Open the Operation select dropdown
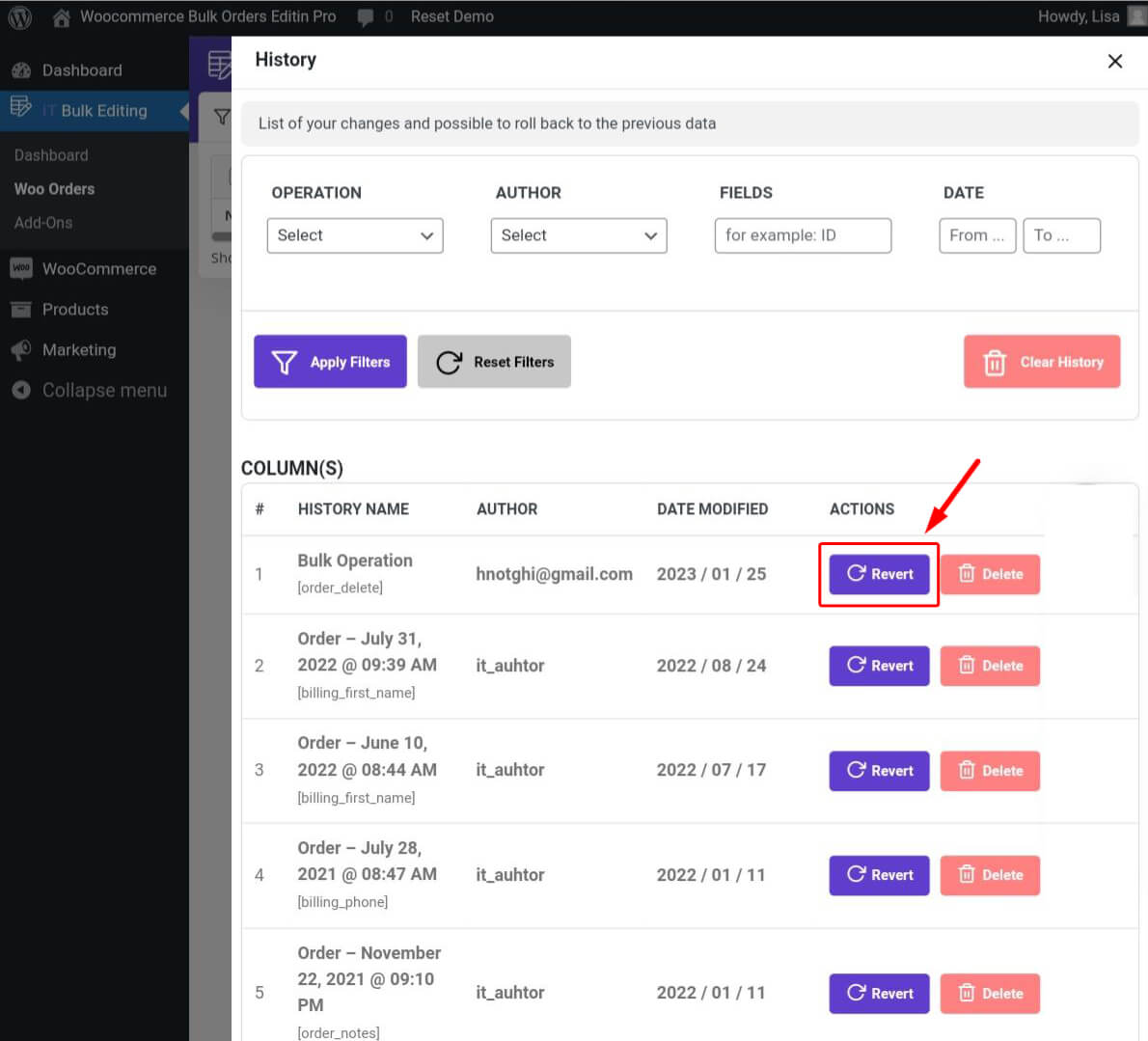This screenshot has width=1148, height=1041. [x=355, y=235]
